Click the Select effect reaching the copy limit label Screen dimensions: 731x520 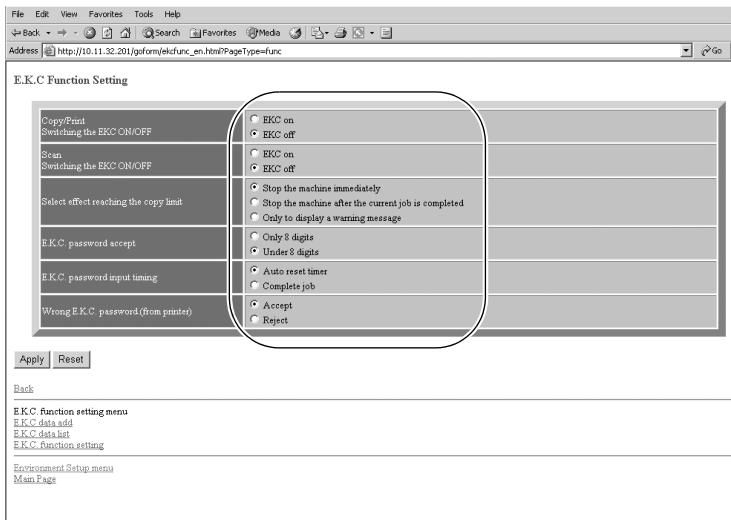112,201
